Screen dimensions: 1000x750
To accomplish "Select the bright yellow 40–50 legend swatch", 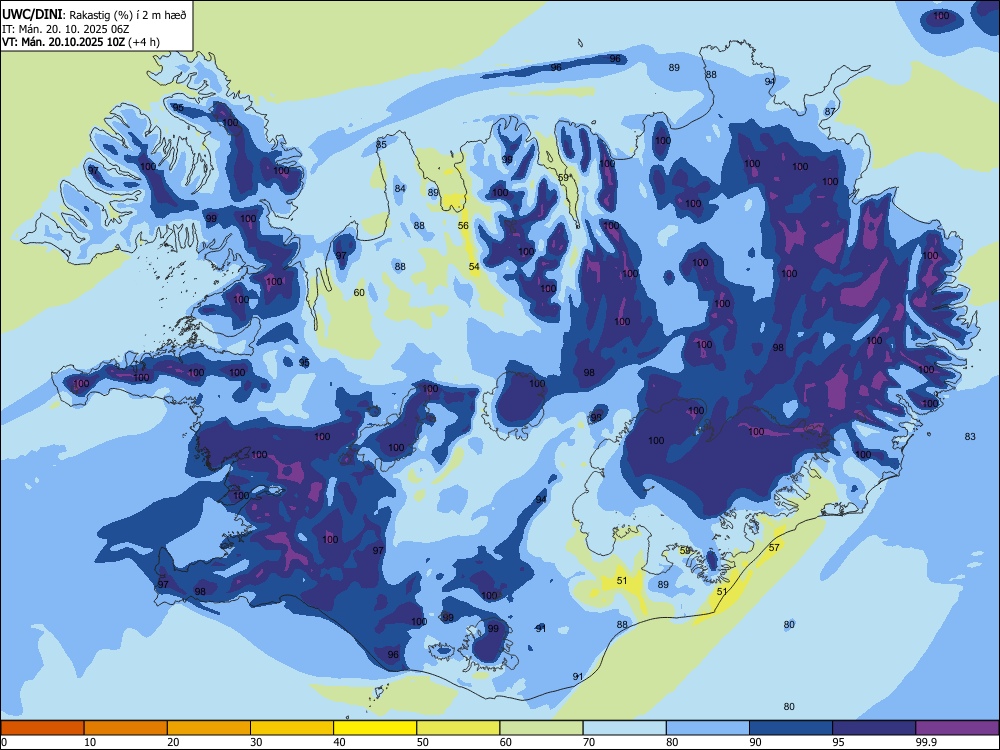I will click(x=375, y=728).
